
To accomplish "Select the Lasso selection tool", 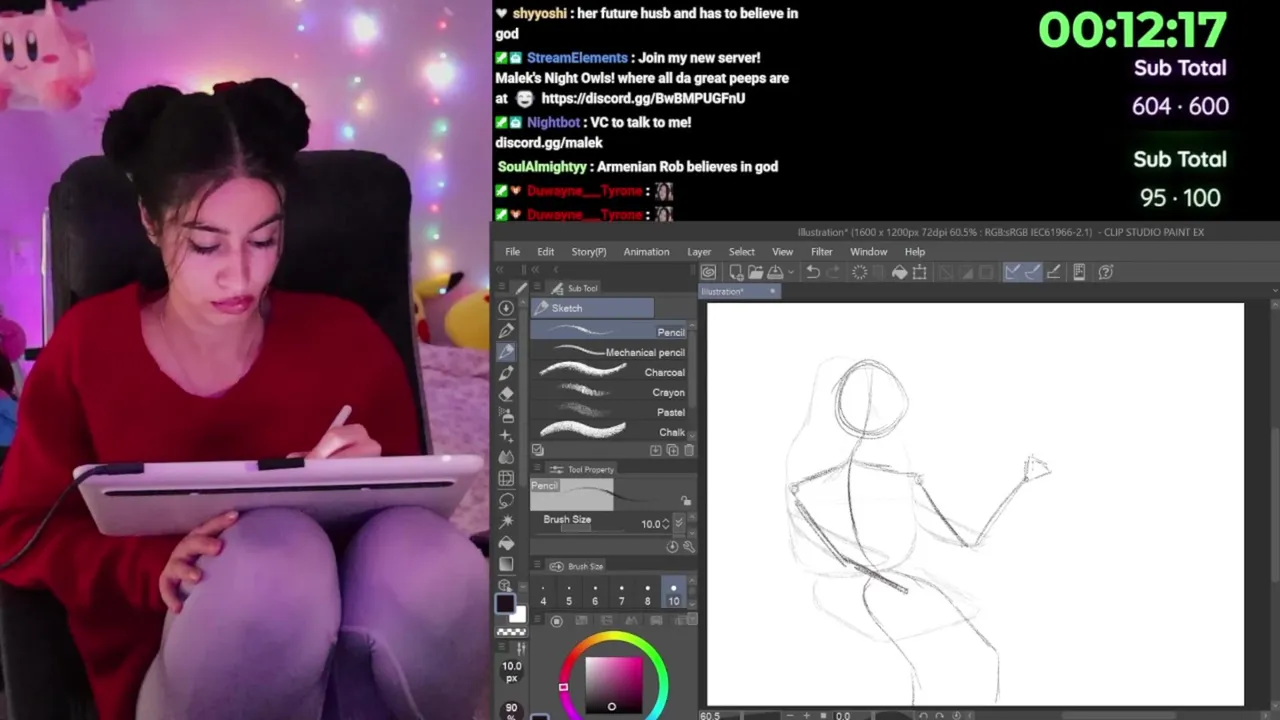I will pos(506,500).
